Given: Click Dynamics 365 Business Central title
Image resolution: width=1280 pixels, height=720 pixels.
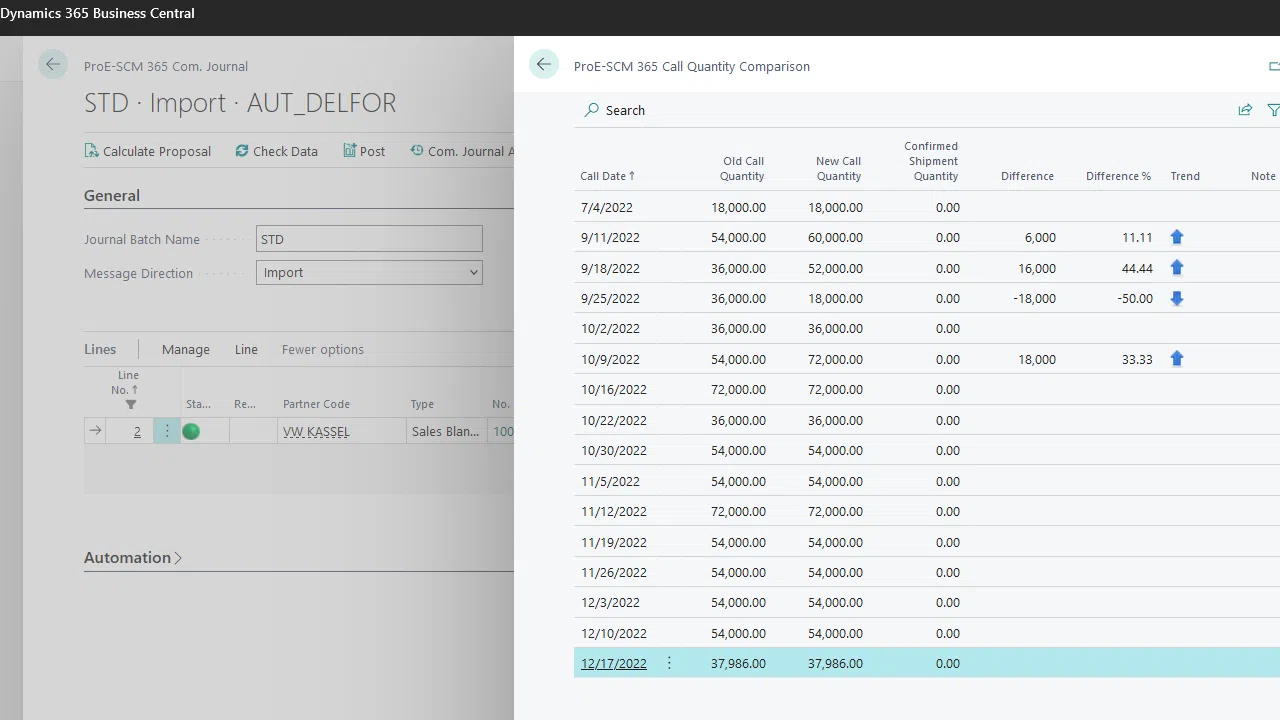Looking at the screenshot, I should point(98,13).
